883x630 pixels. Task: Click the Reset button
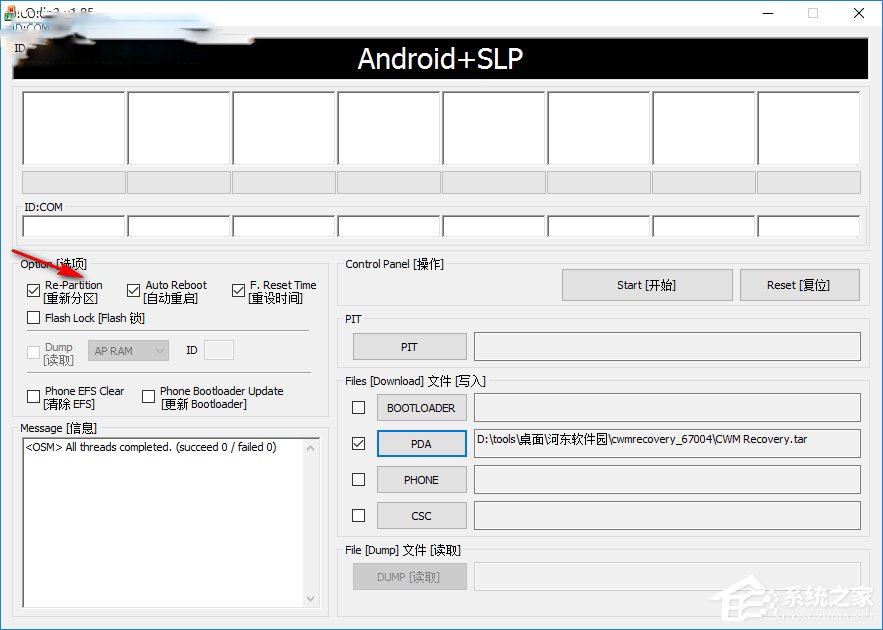[x=798, y=285]
